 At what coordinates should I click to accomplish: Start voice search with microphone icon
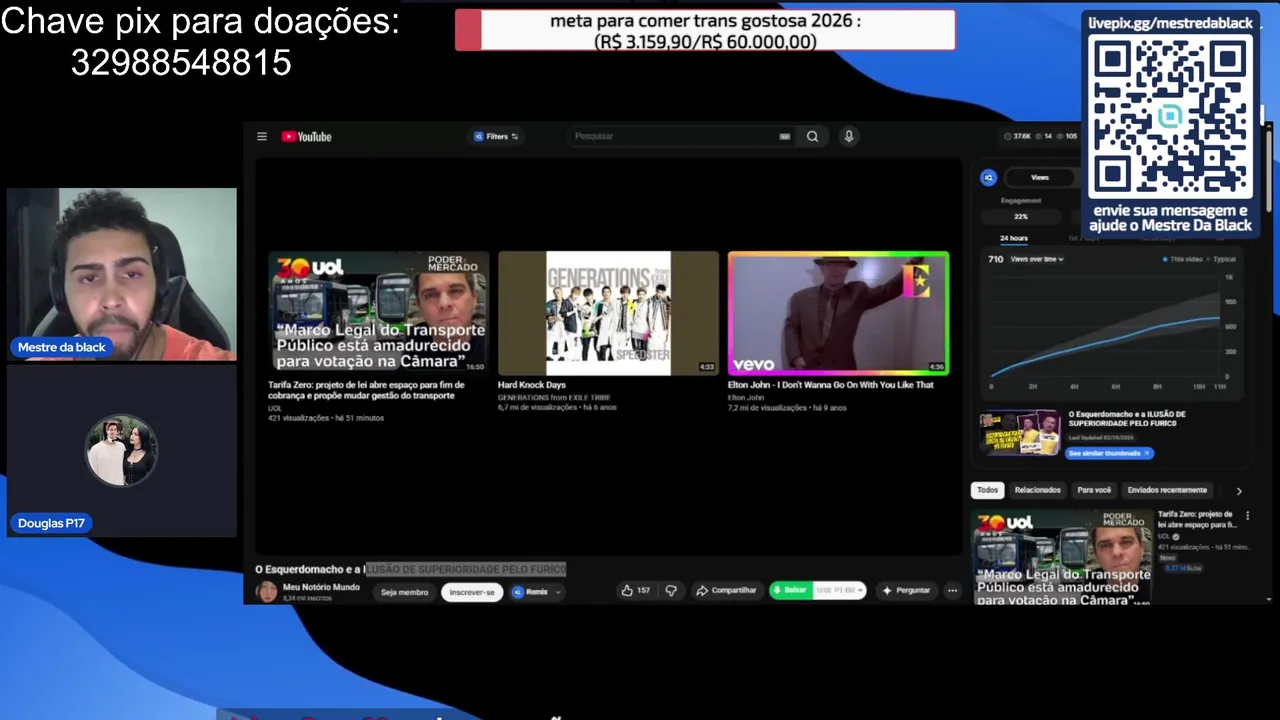pyautogui.click(x=849, y=137)
